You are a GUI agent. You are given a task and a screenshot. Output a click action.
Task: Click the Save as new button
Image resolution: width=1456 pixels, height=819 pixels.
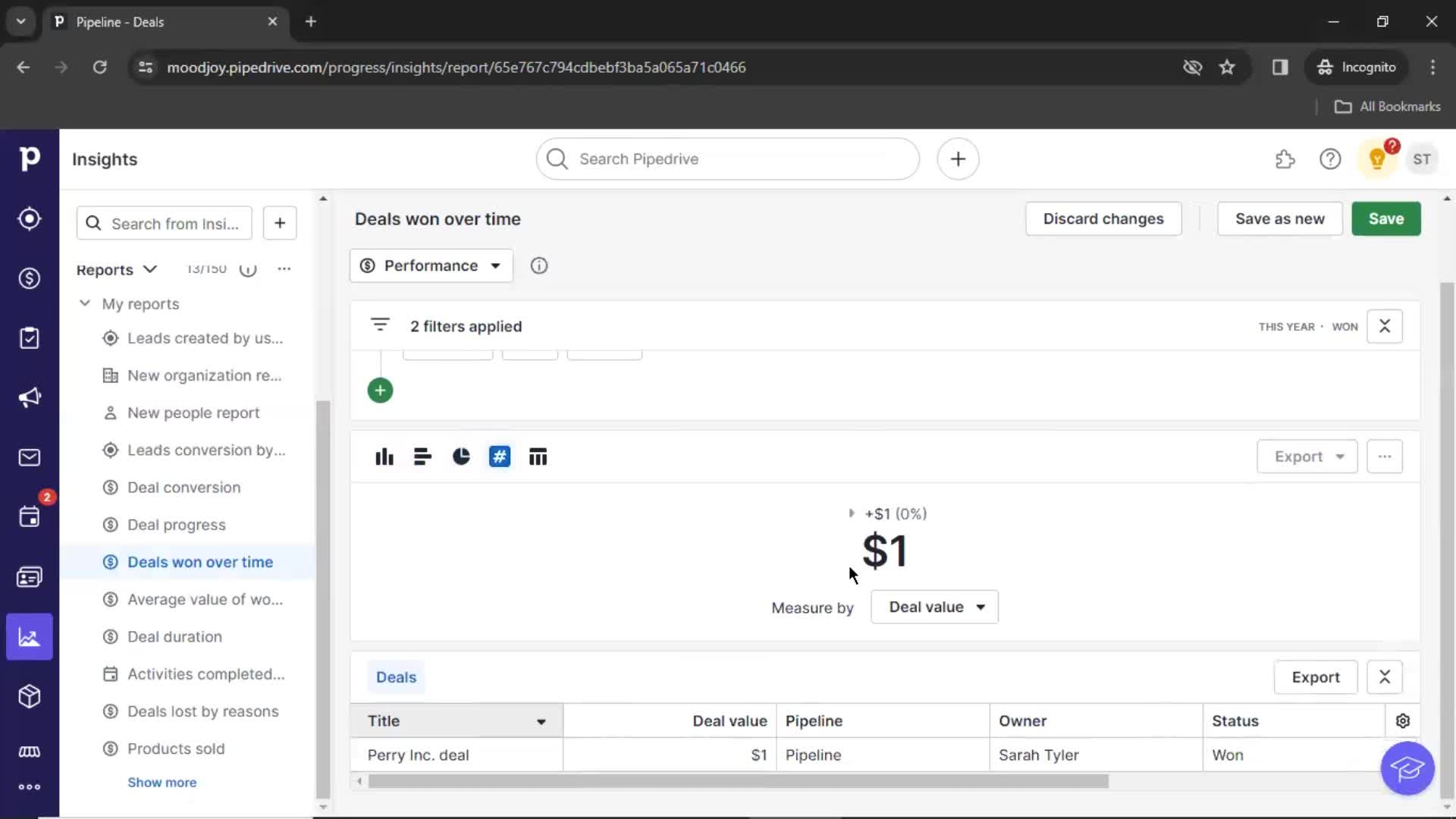tap(1280, 218)
